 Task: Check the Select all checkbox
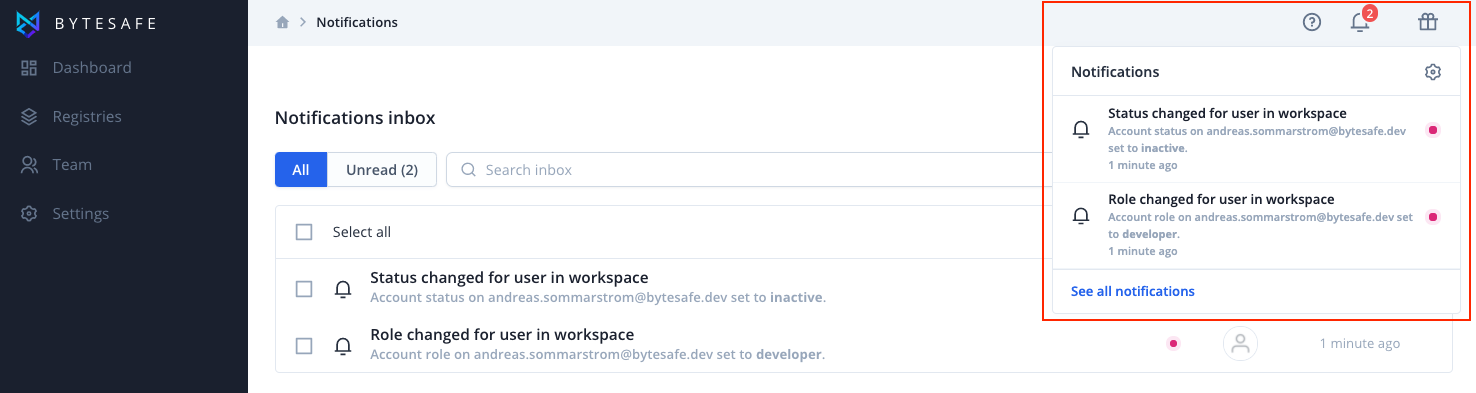(x=304, y=232)
